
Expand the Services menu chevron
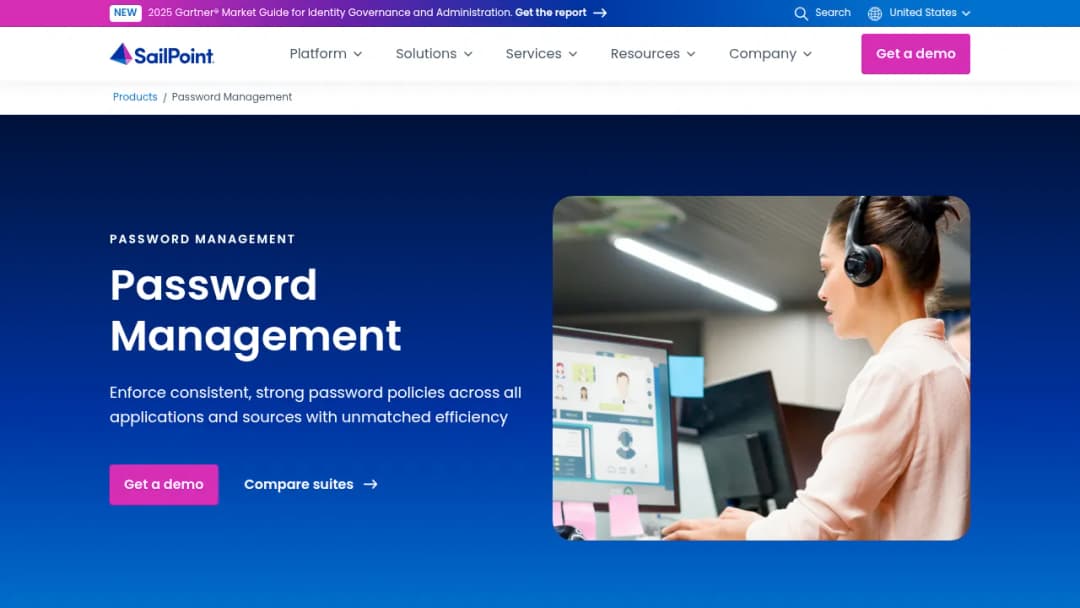(573, 54)
